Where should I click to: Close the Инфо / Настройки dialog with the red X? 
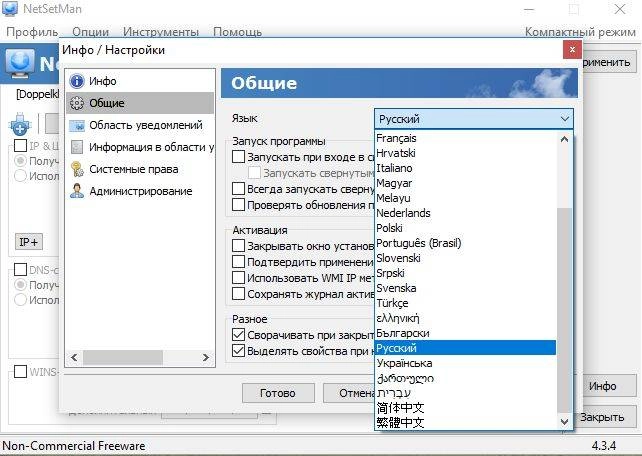click(x=572, y=50)
